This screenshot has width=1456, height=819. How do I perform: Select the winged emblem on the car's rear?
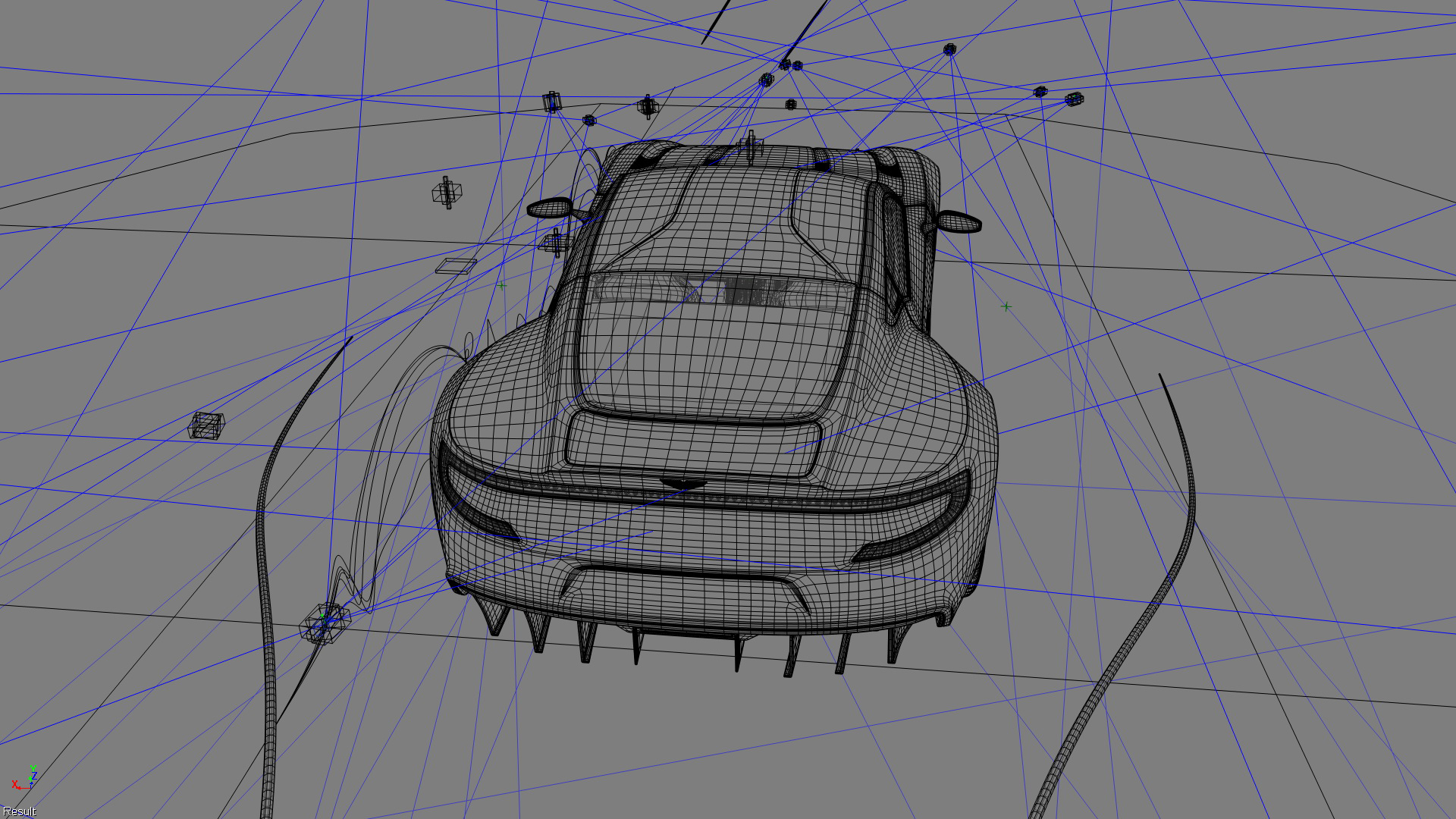[683, 484]
